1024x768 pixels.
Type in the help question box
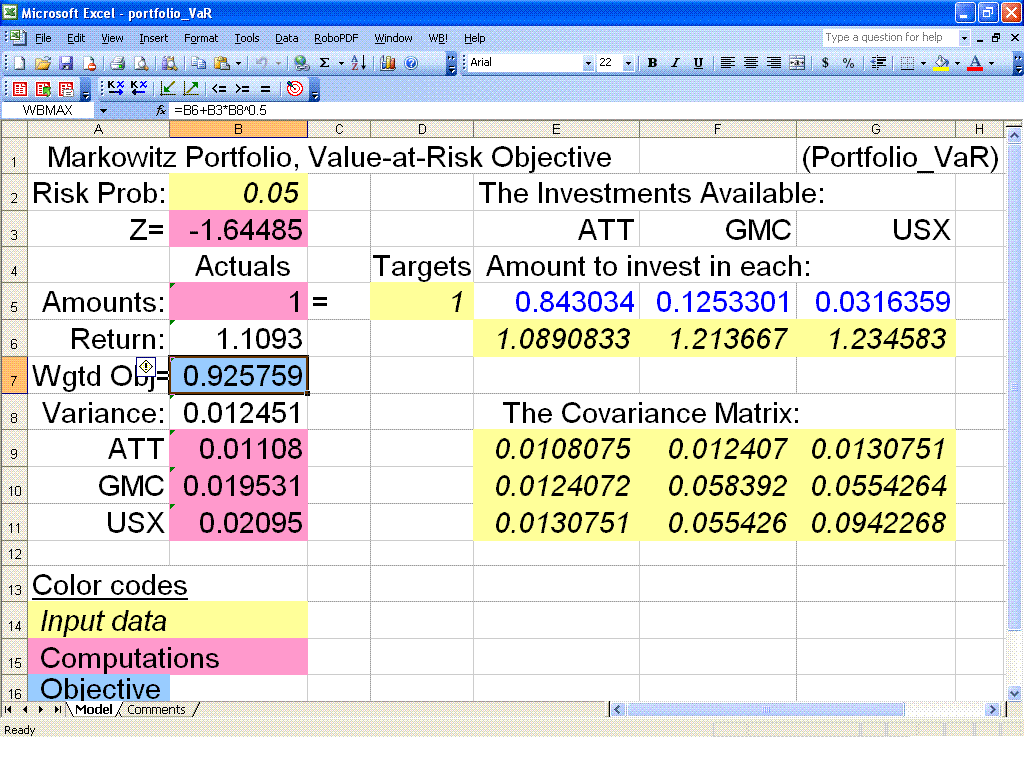pyautogui.click(x=890, y=38)
